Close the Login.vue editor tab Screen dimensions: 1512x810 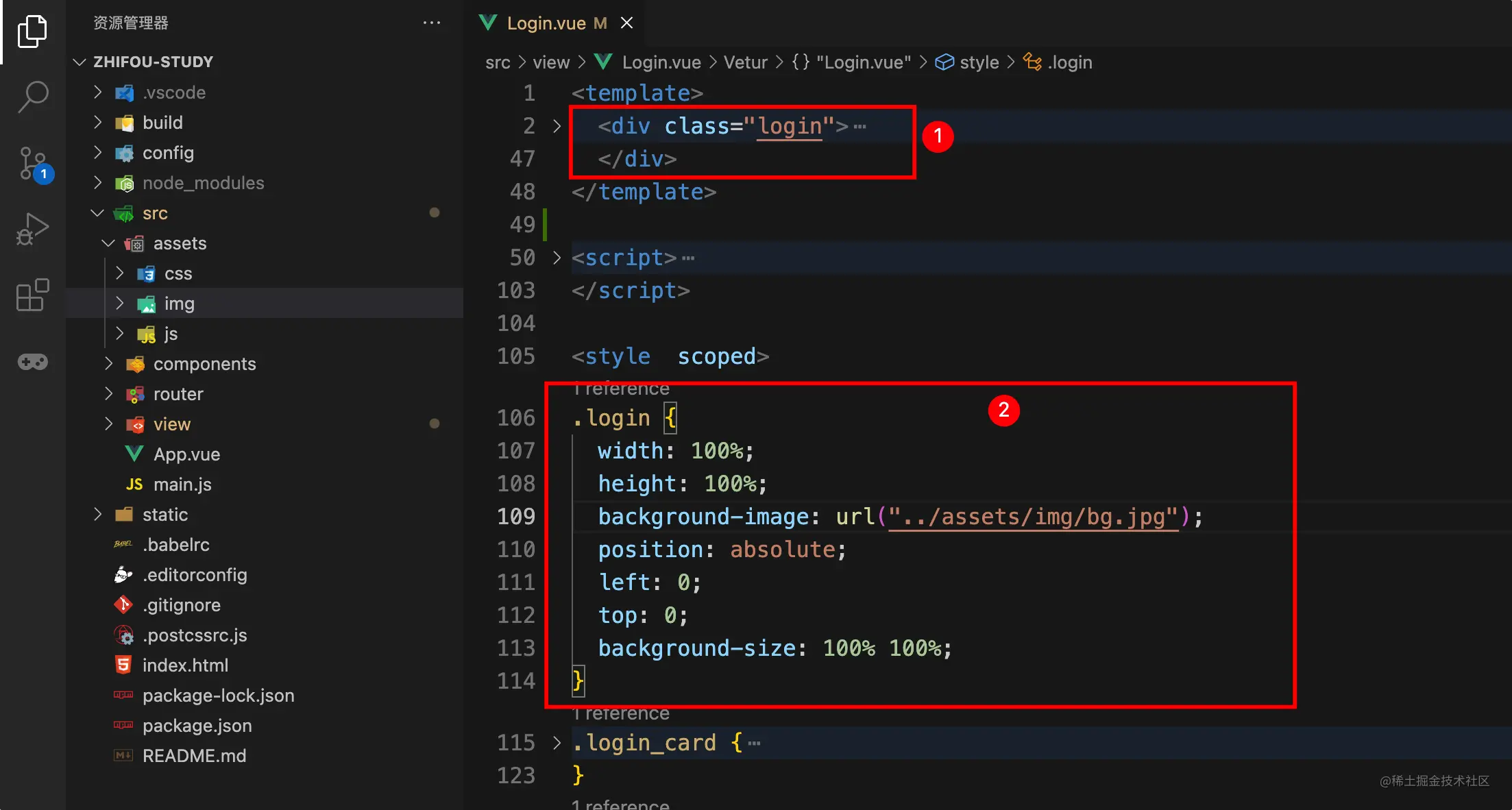626,23
